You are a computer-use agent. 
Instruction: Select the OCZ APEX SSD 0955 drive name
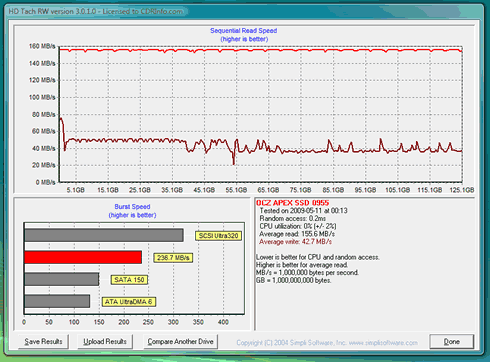(x=292, y=203)
